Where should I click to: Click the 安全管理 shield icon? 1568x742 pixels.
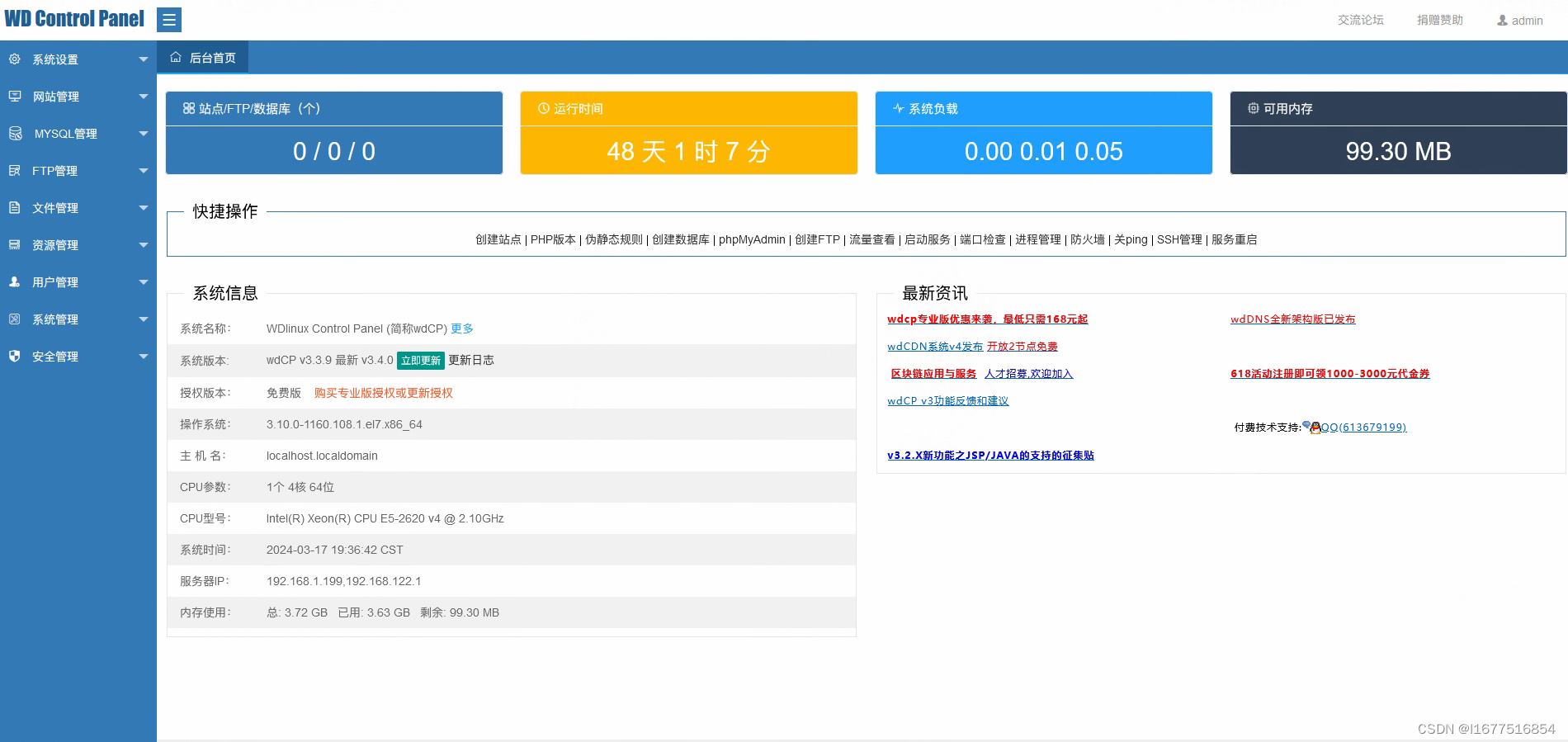coord(14,357)
